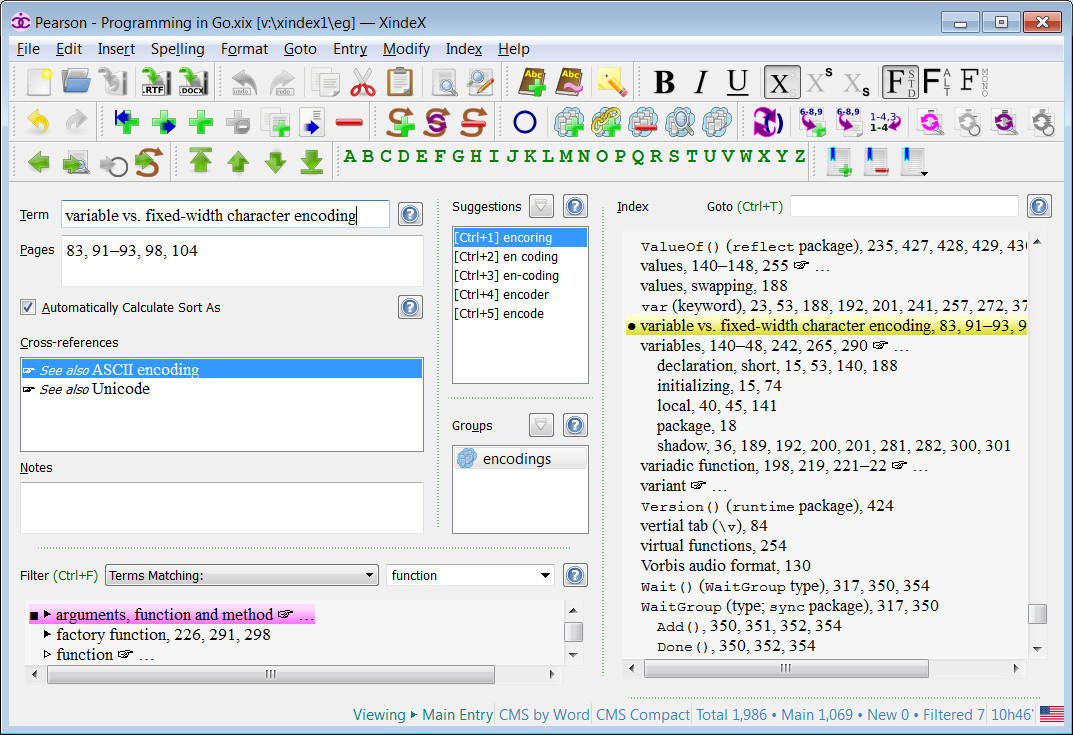Toggle Automatically Calculate Sort As checkbox
The image size is (1073, 735).
28,307
